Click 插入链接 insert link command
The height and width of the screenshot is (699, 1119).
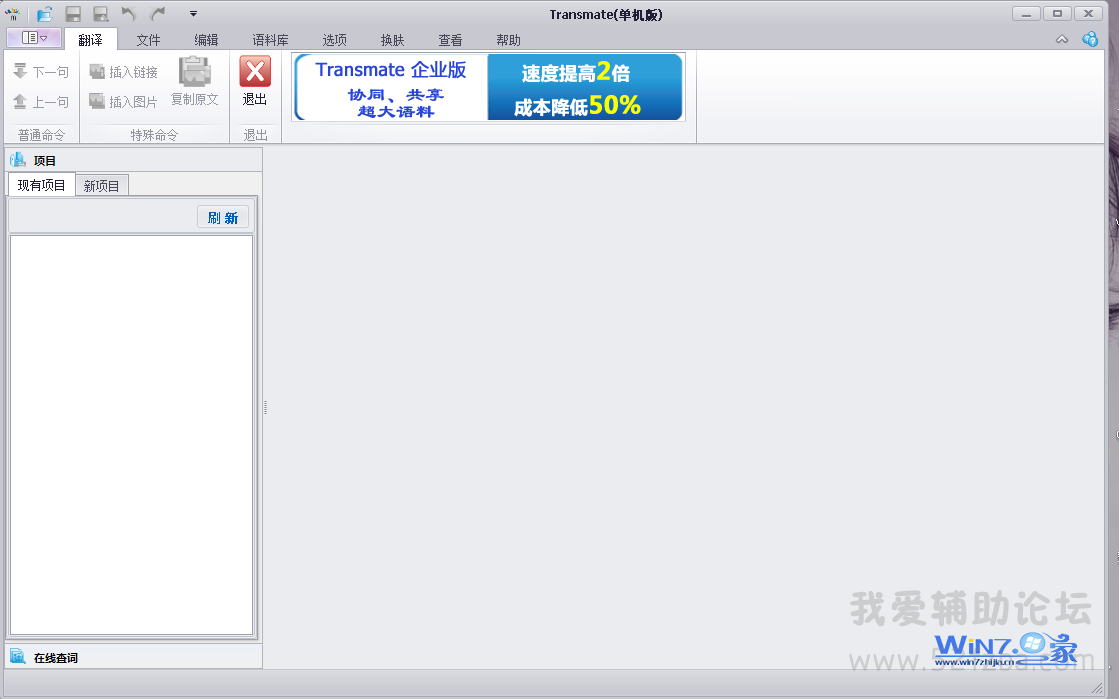point(123,71)
